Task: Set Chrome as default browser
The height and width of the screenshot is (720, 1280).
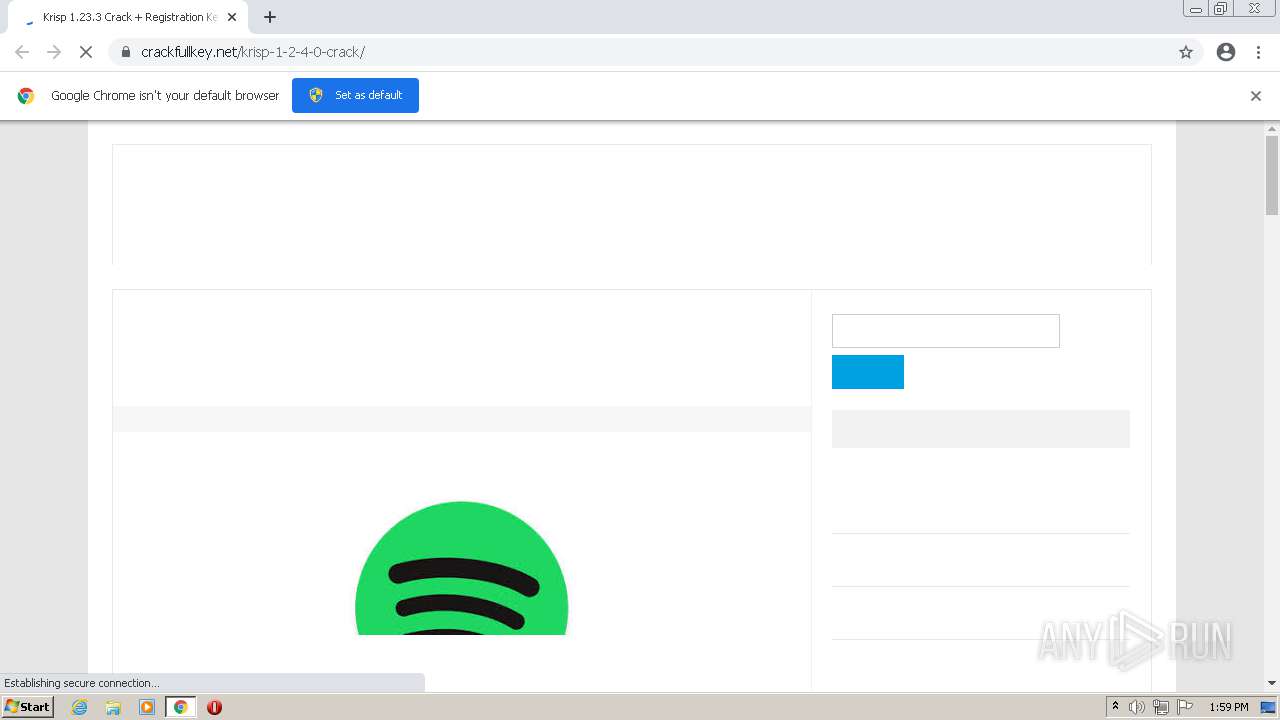Action: pyautogui.click(x=355, y=95)
